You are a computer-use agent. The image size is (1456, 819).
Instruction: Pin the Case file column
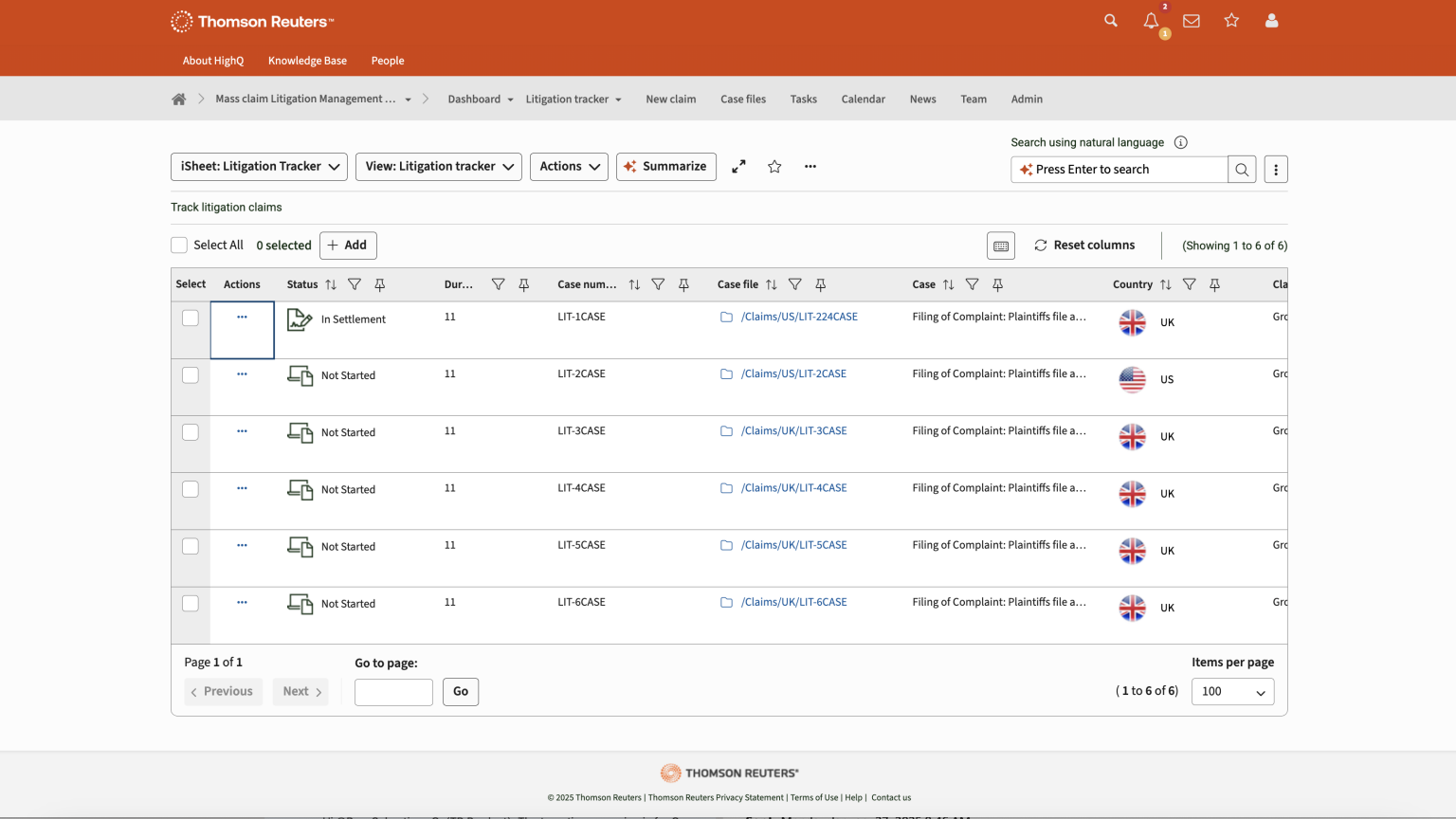(x=821, y=284)
